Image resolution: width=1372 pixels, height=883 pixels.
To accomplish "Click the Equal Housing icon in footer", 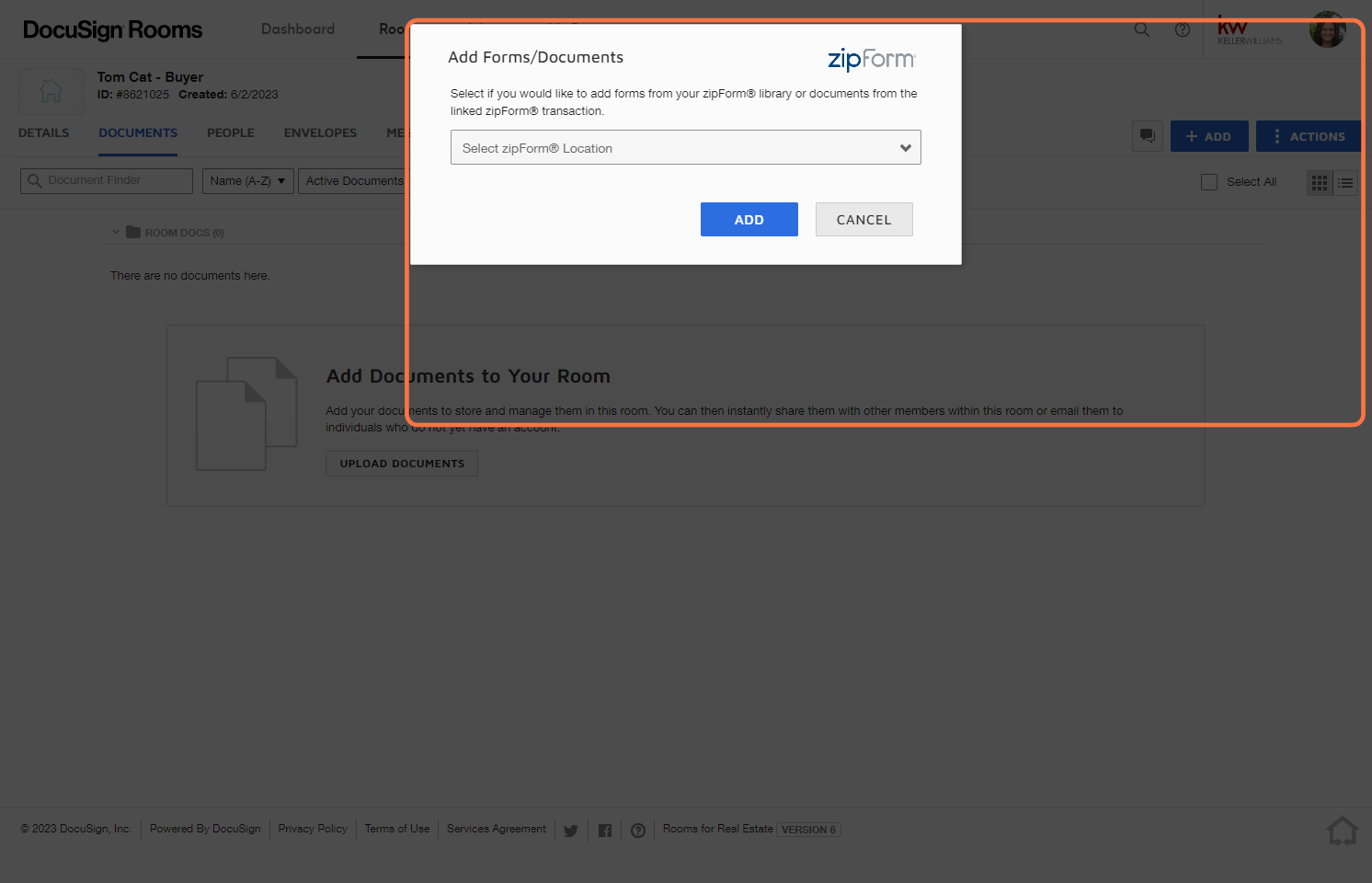I will 1343,831.
